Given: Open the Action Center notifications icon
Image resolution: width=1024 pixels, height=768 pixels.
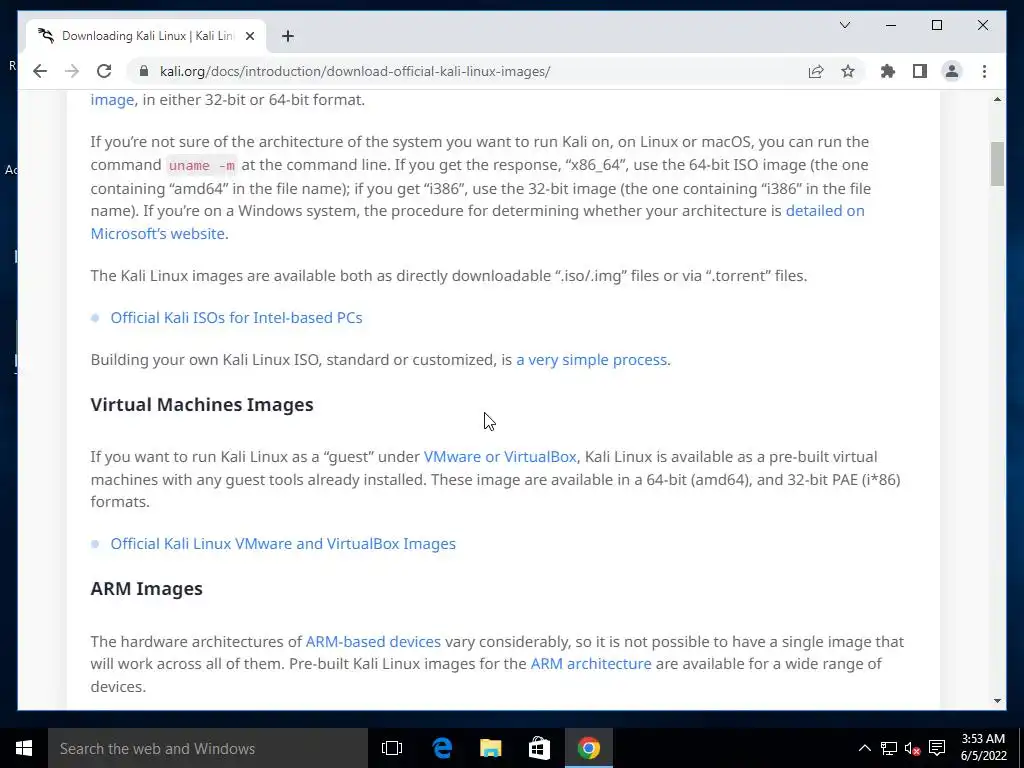Looking at the screenshot, I should point(937,748).
